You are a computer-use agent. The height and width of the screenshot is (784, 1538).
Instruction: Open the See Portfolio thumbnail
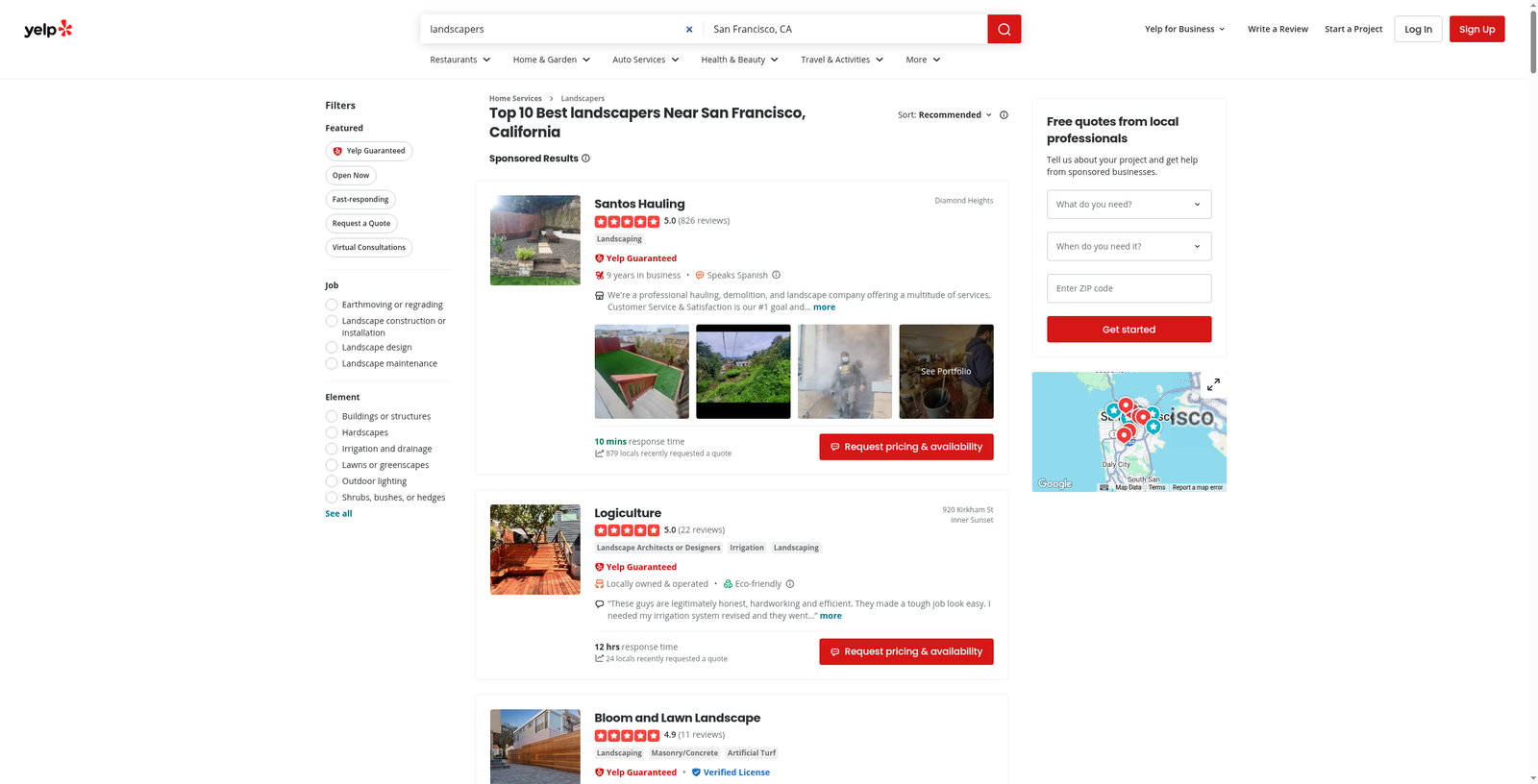(x=946, y=371)
